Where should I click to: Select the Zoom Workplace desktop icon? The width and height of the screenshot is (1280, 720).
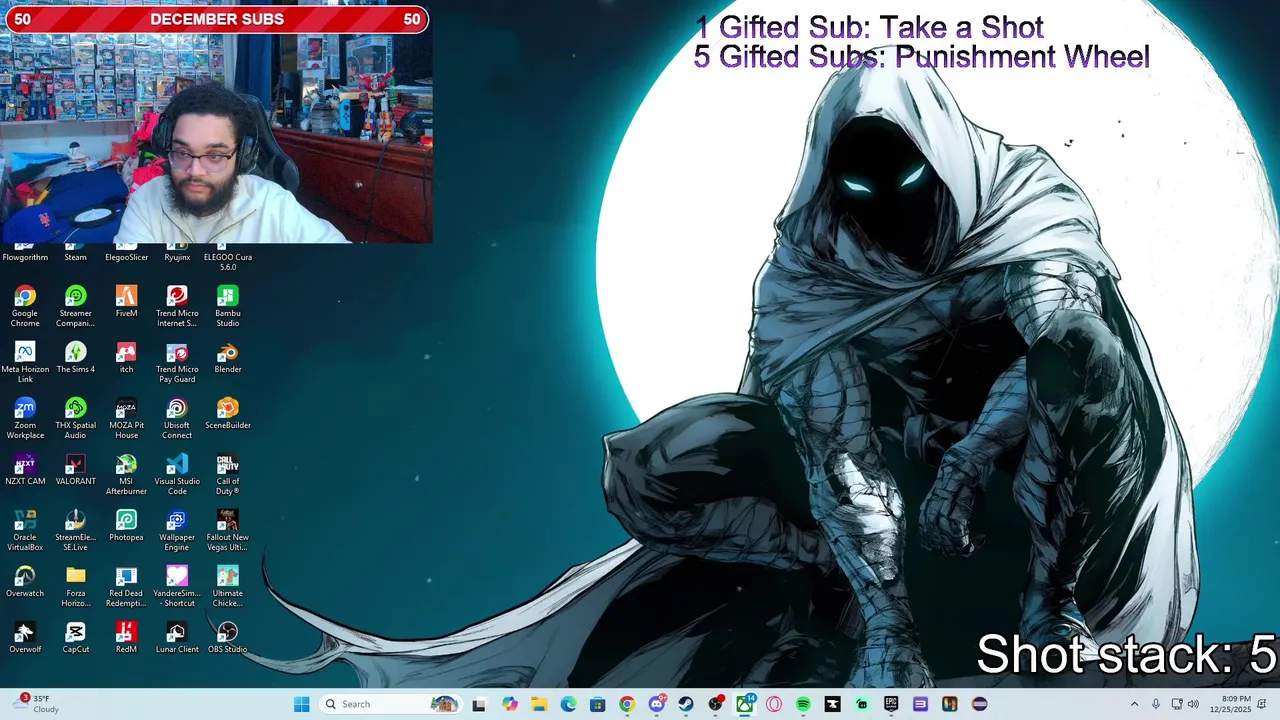(x=25, y=418)
